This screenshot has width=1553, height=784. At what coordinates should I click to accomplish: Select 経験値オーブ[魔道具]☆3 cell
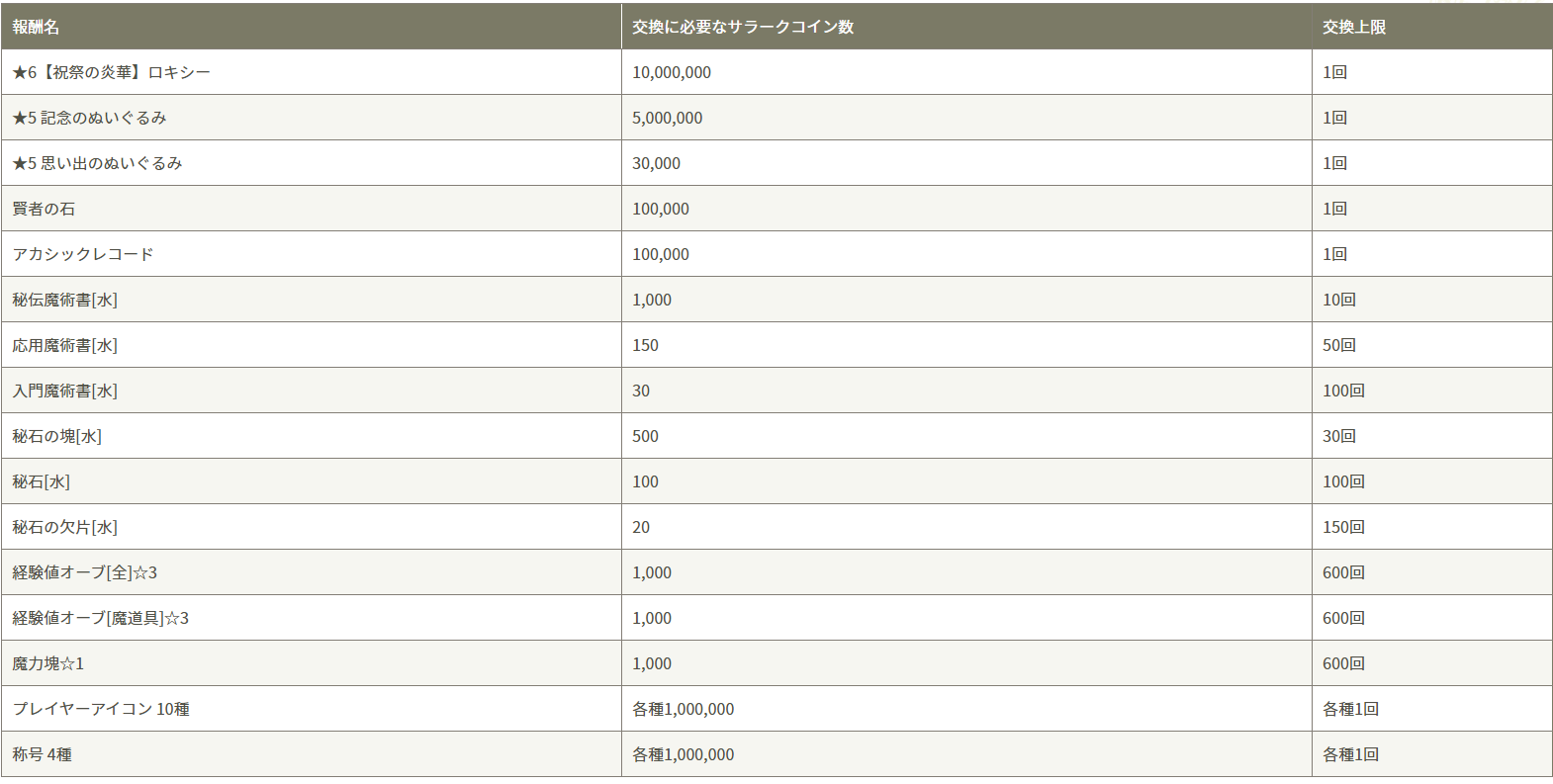(100, 619)
